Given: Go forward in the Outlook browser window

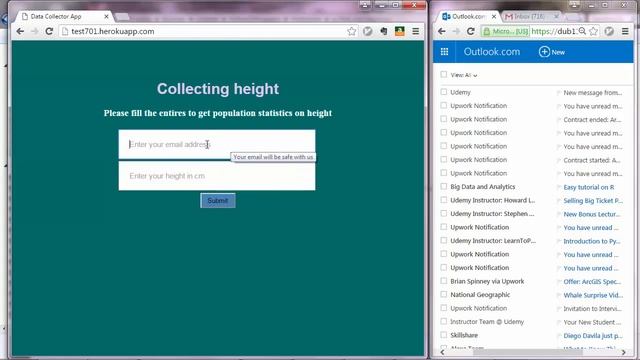Looking at the screenshot, I should (x=456, y=31).
